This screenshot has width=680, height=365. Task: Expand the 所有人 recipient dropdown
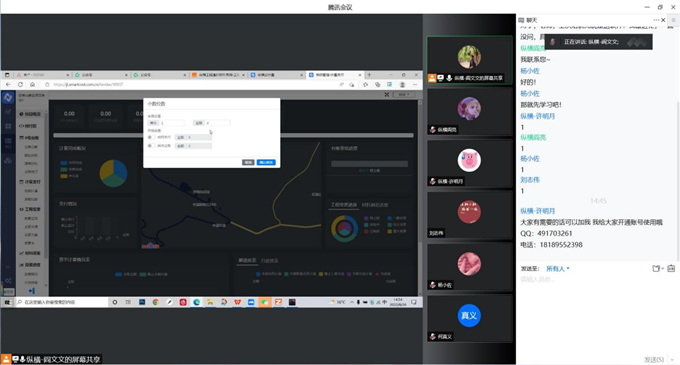[558, 269]
